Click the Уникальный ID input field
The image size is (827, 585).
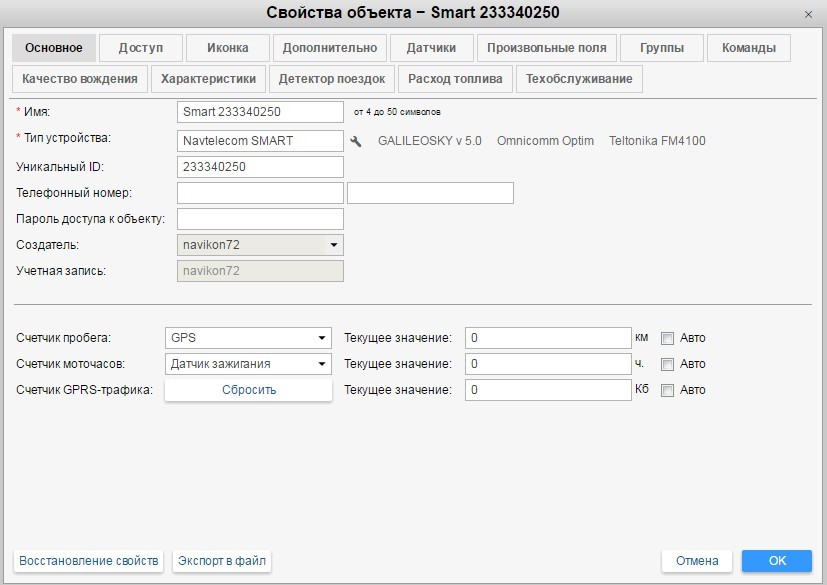point(260,167)
